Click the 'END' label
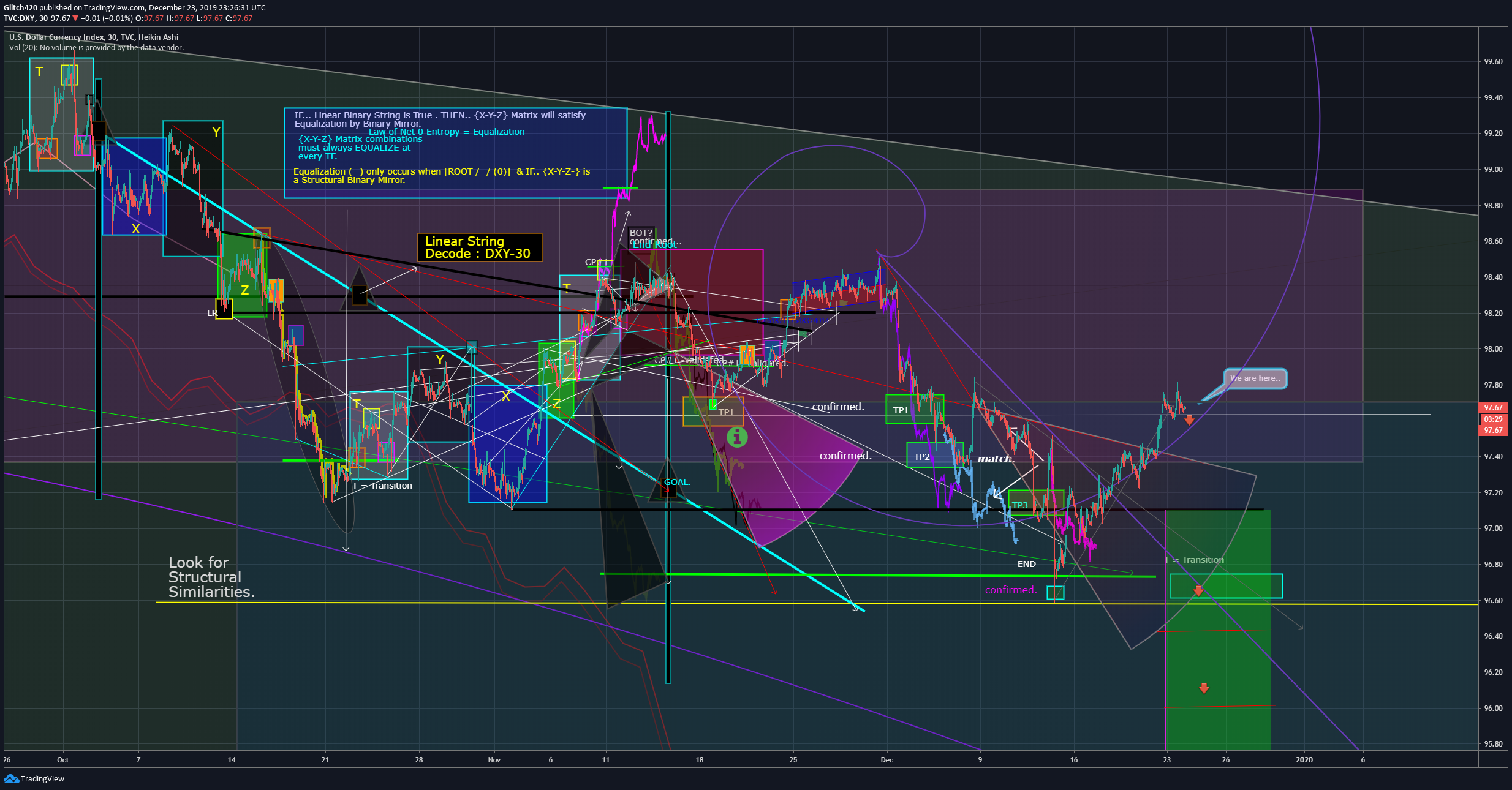This screenshot has height=790, width=1512. pyautogui.click(x=1027, y=564)
